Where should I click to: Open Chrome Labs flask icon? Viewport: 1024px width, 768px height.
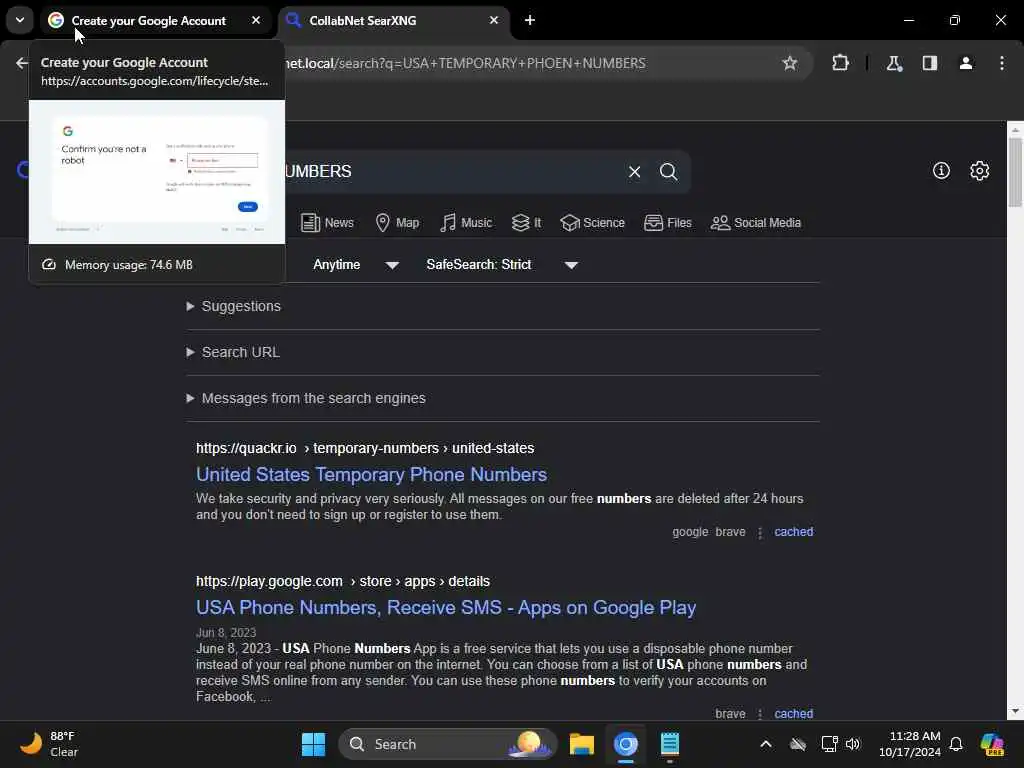(894, 63)
